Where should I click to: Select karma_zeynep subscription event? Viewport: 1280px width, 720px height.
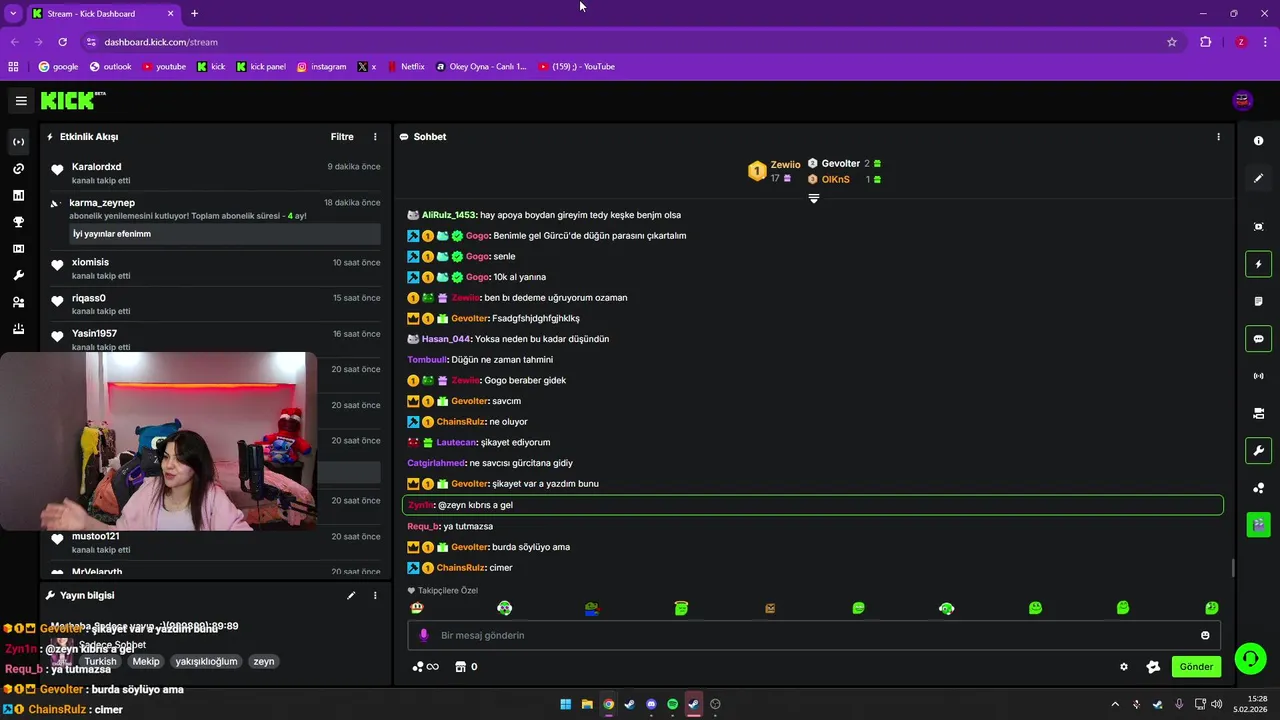(215, 220)
